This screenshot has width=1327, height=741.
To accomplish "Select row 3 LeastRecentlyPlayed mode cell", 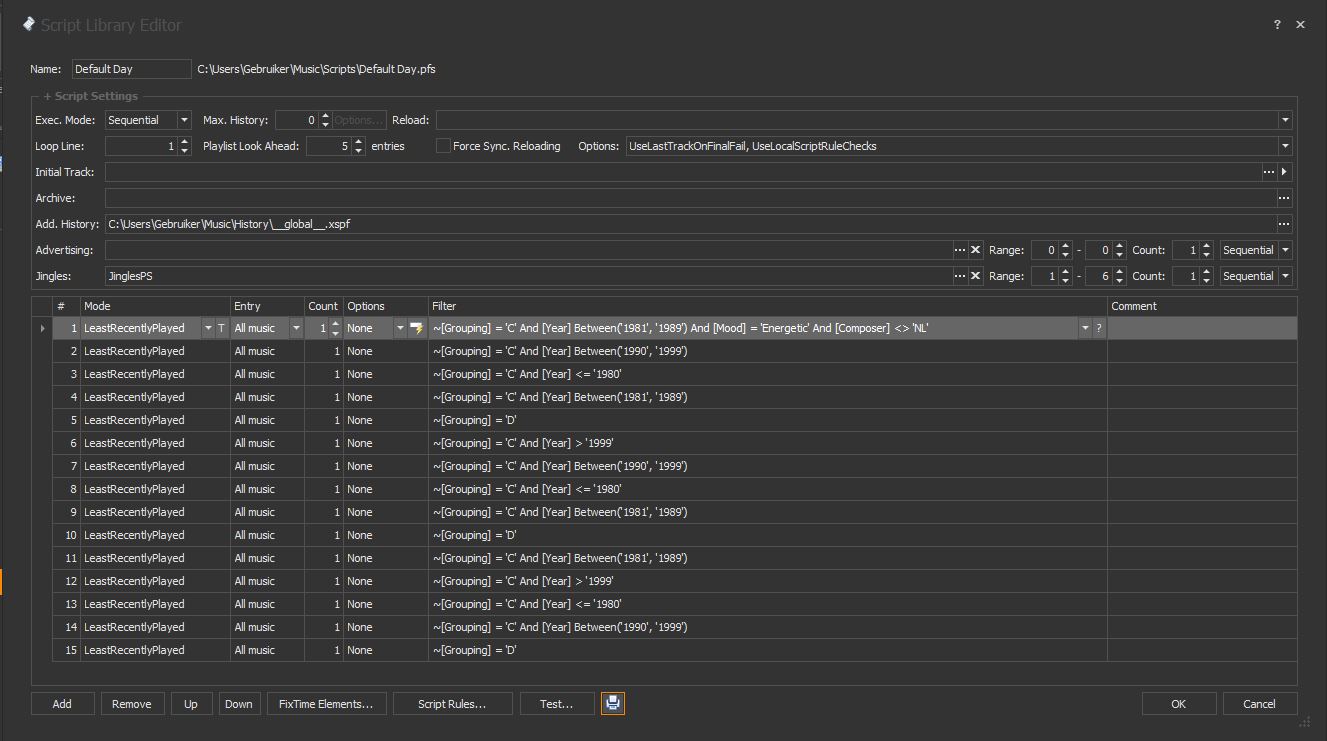I will coord(155,374).
